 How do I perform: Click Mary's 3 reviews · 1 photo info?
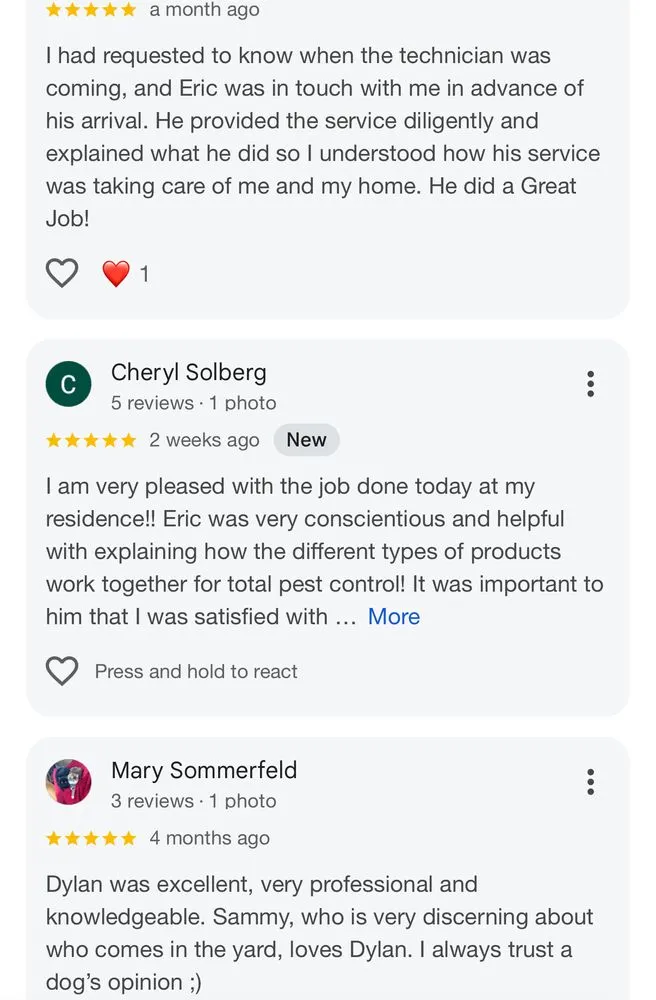click(x=193, y=801)
